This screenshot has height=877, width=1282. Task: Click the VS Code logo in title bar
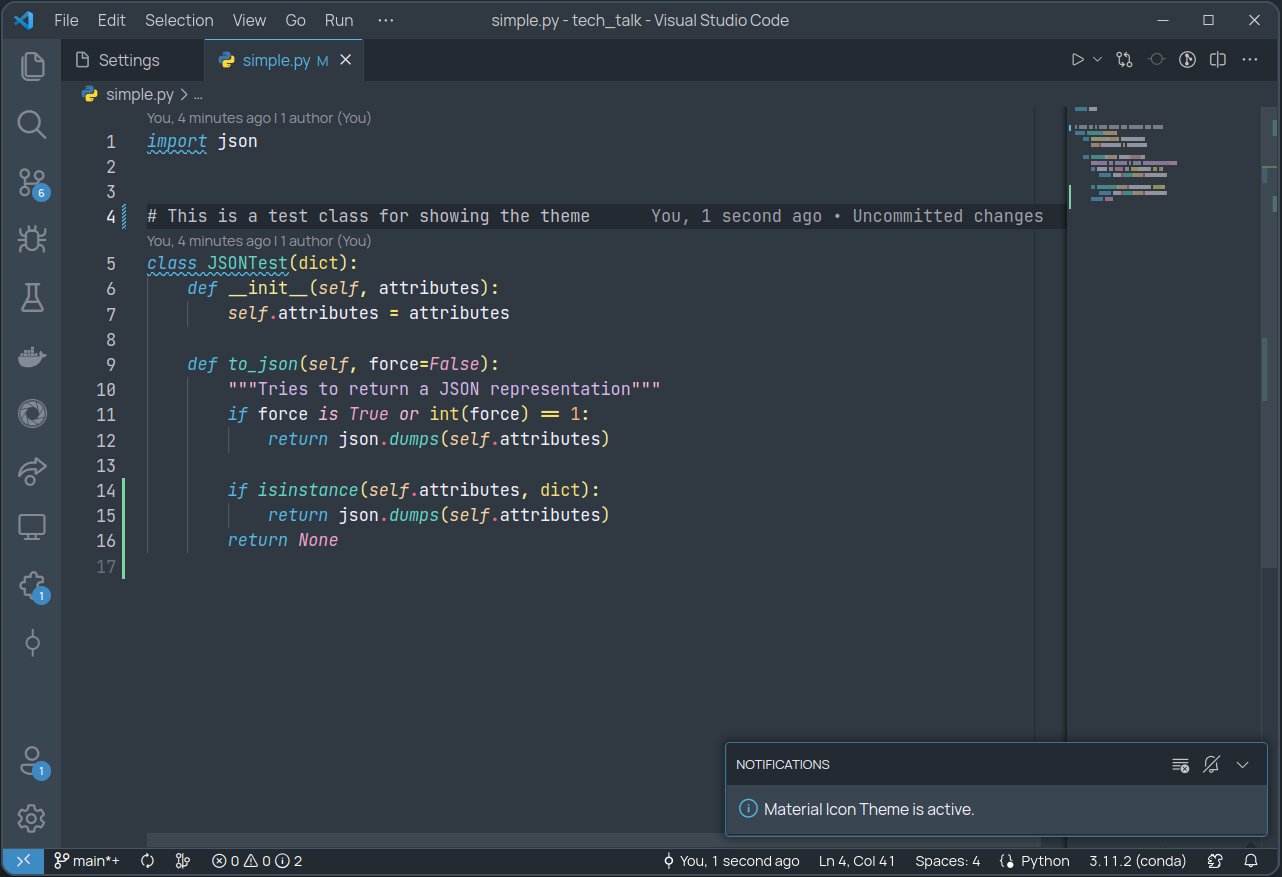(23, 20)
